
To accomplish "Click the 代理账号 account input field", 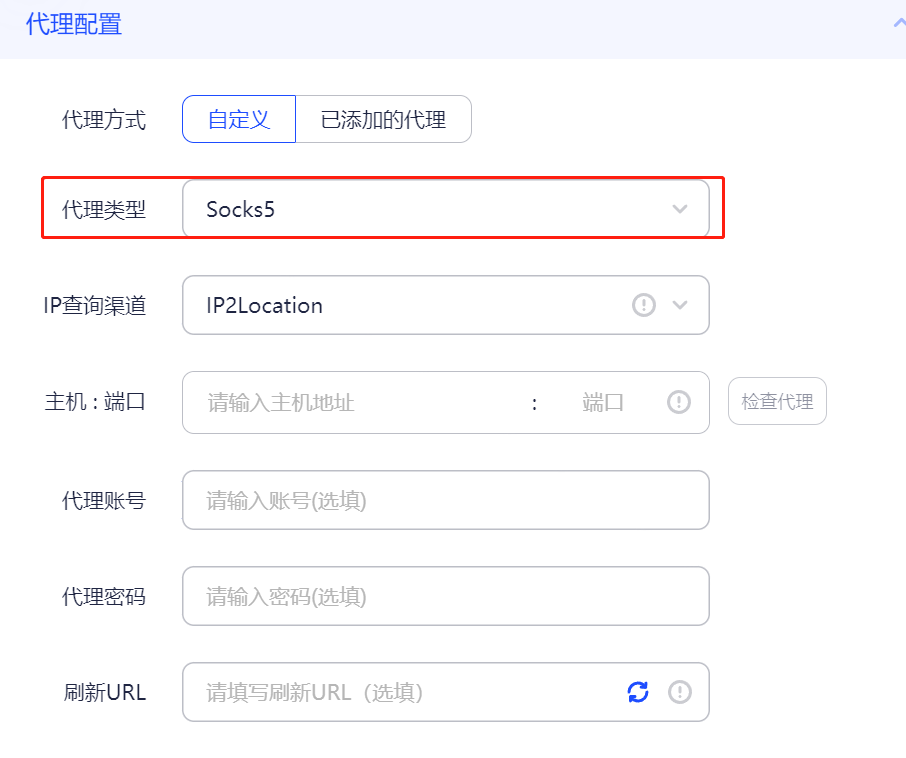I will [445, 500].
